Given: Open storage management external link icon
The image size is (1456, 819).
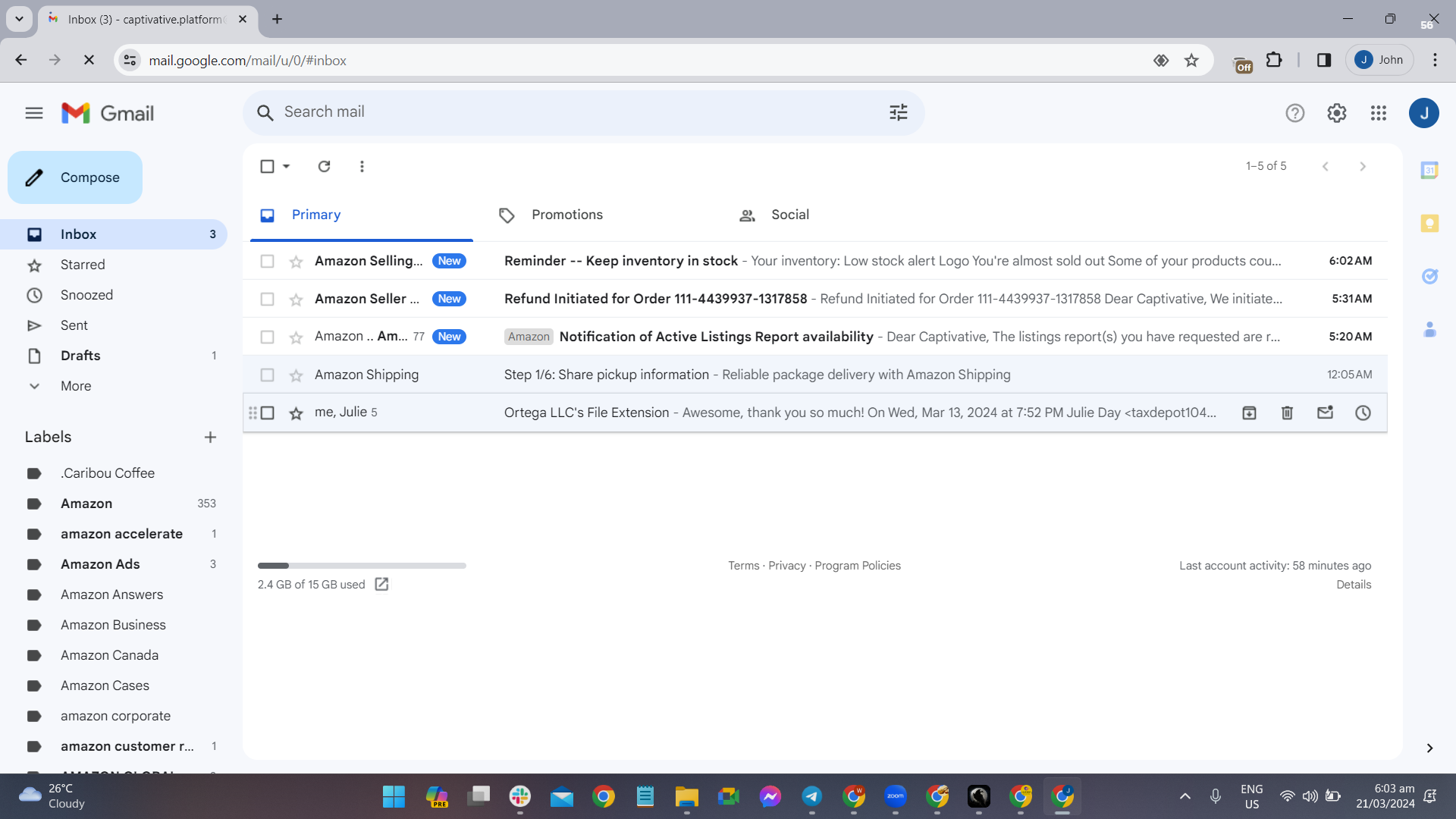Looking at the screenshot, I should 381,584.
